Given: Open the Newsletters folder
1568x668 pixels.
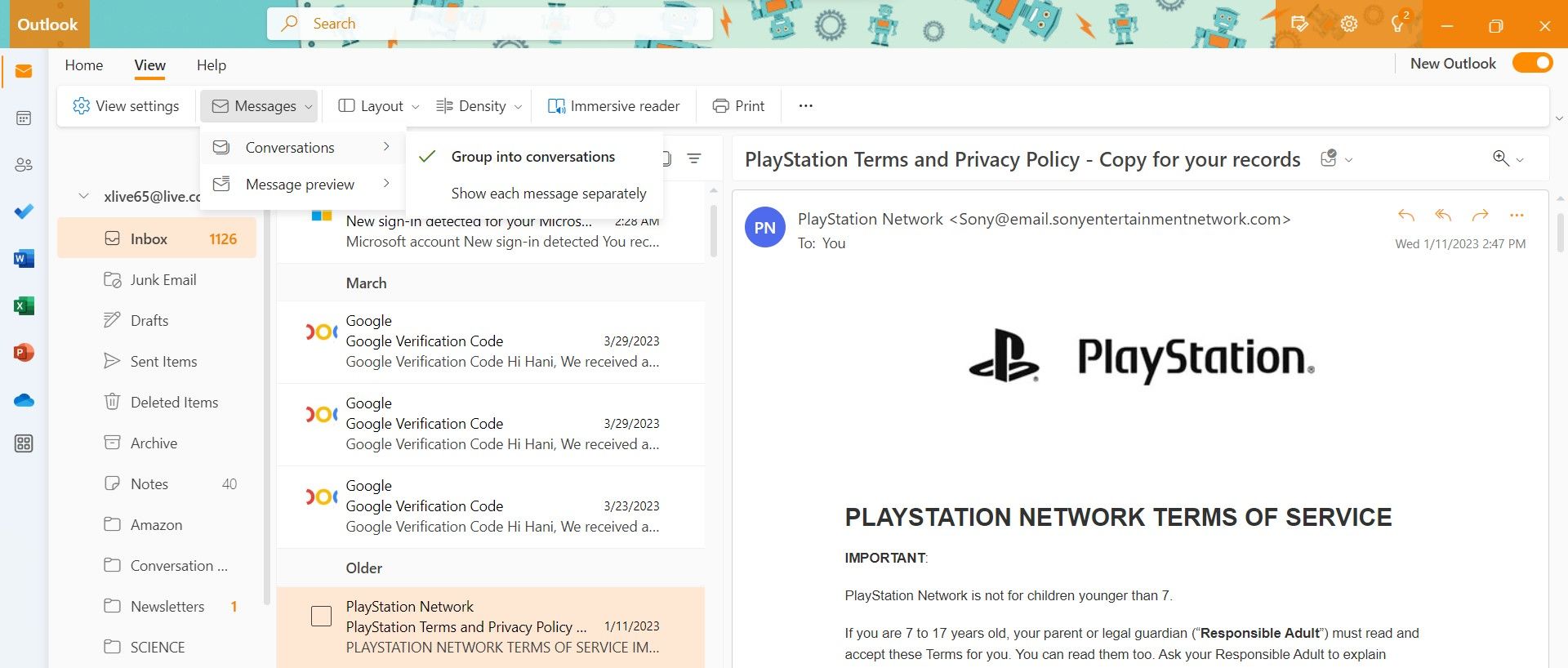Looking at the screenshot, I should point(157,607).
